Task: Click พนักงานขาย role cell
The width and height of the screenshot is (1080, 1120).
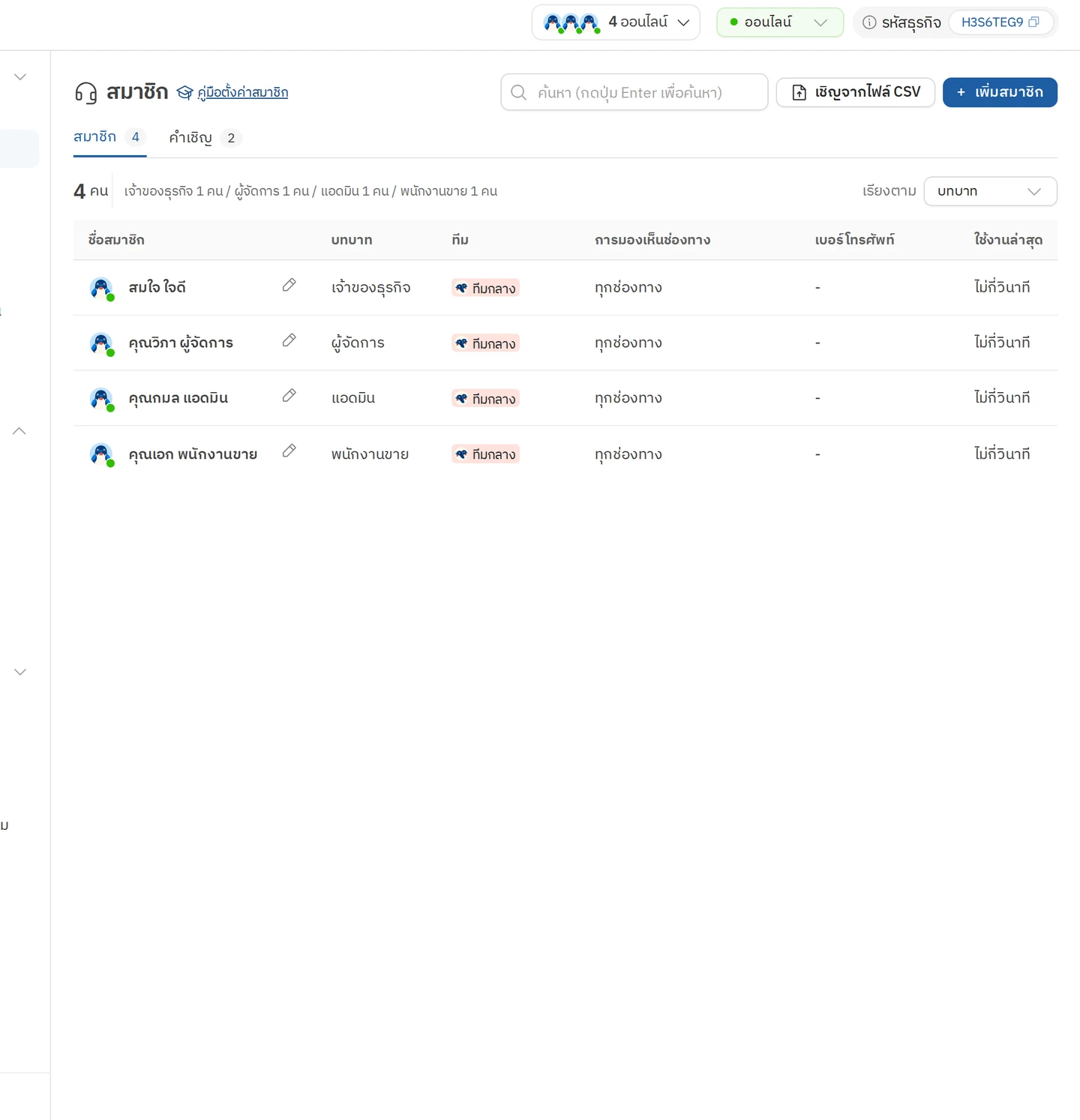Action: coord(370,454)
